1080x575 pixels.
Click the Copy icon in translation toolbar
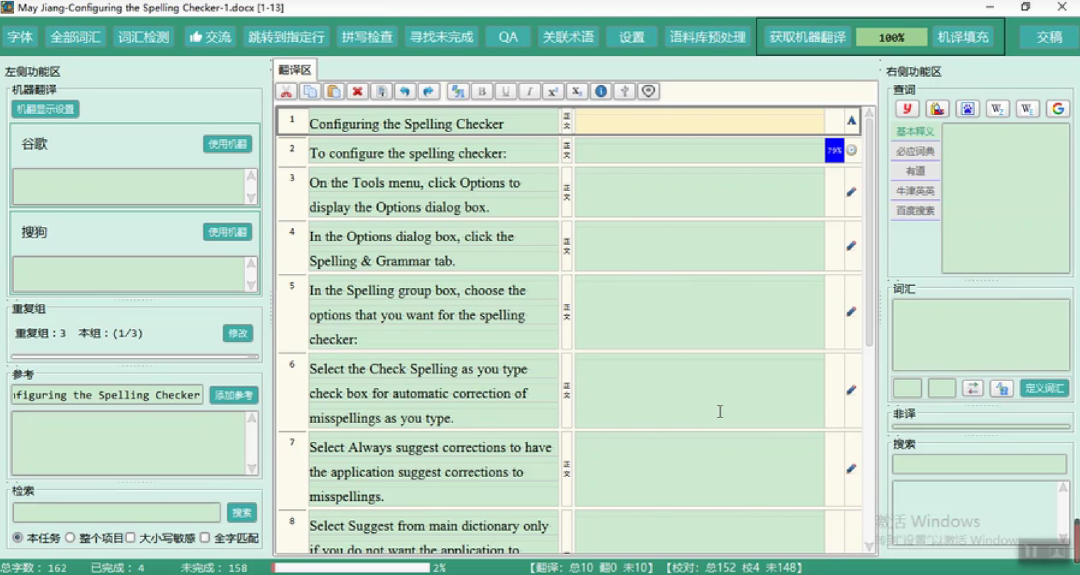[310, 92]
